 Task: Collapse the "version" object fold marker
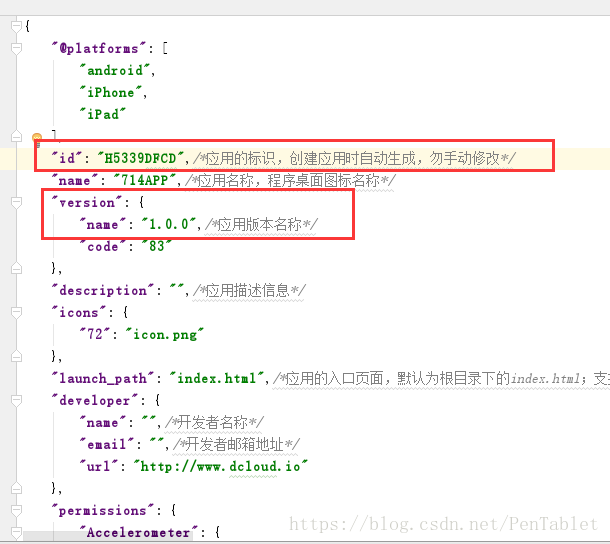[x=16, y=202]
